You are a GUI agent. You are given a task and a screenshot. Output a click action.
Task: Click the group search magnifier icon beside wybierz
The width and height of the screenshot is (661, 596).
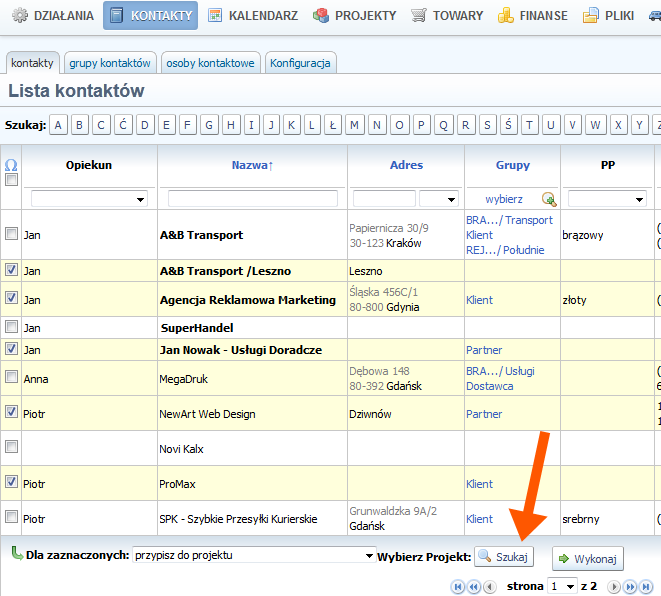[x=548, y=199]
